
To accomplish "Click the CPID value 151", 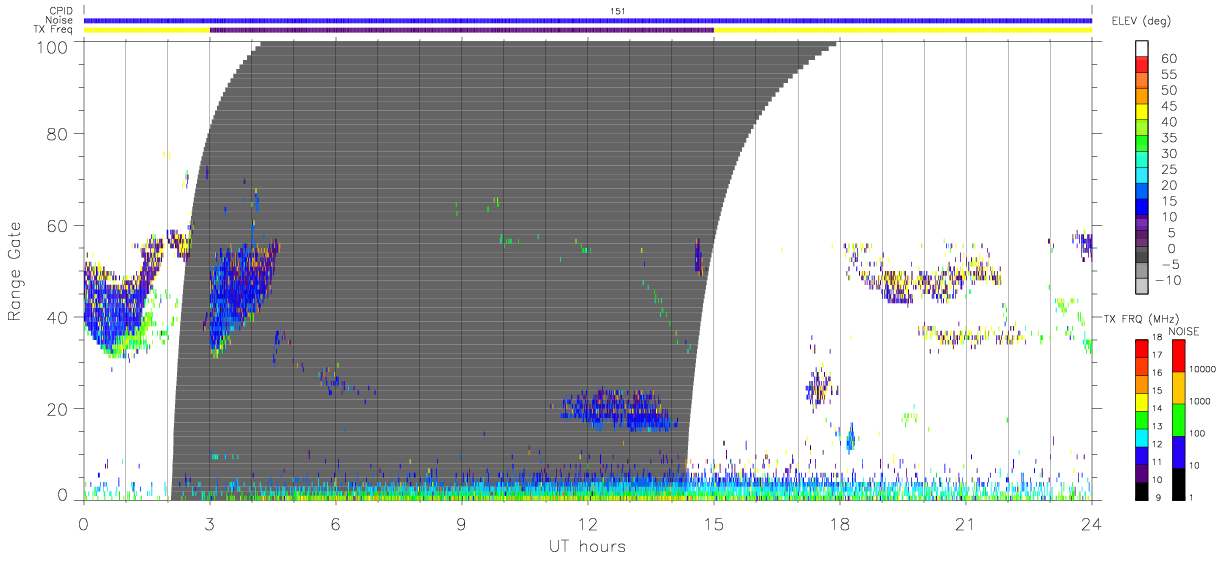I will pyautogui.click(x=617, y=11).
